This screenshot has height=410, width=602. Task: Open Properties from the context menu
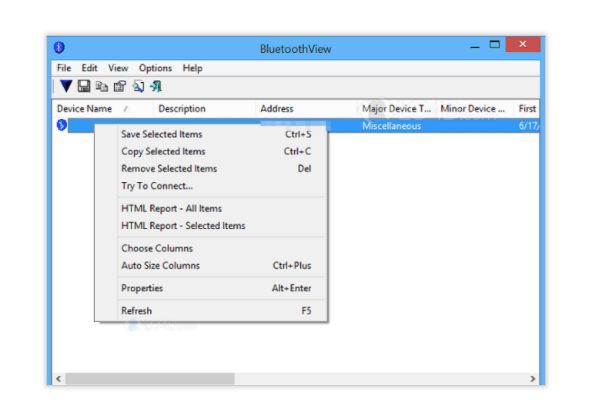point(211,288)
